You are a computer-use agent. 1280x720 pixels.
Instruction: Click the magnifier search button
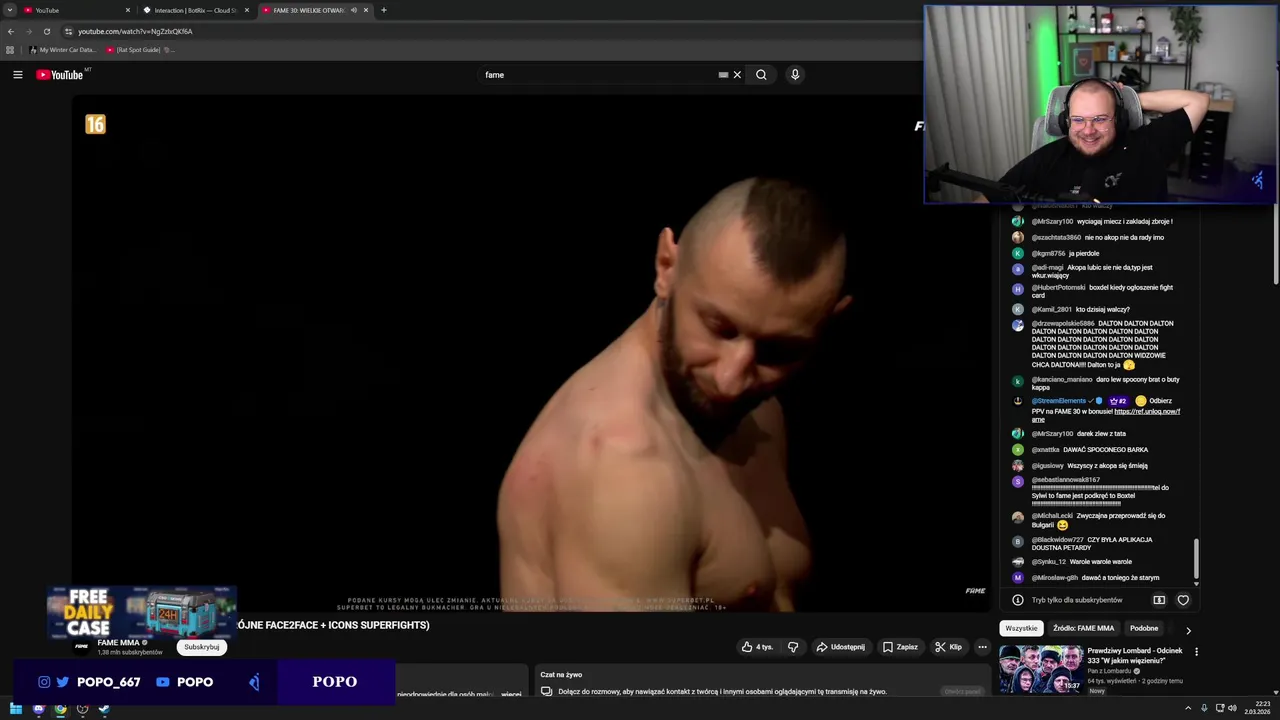761,75
